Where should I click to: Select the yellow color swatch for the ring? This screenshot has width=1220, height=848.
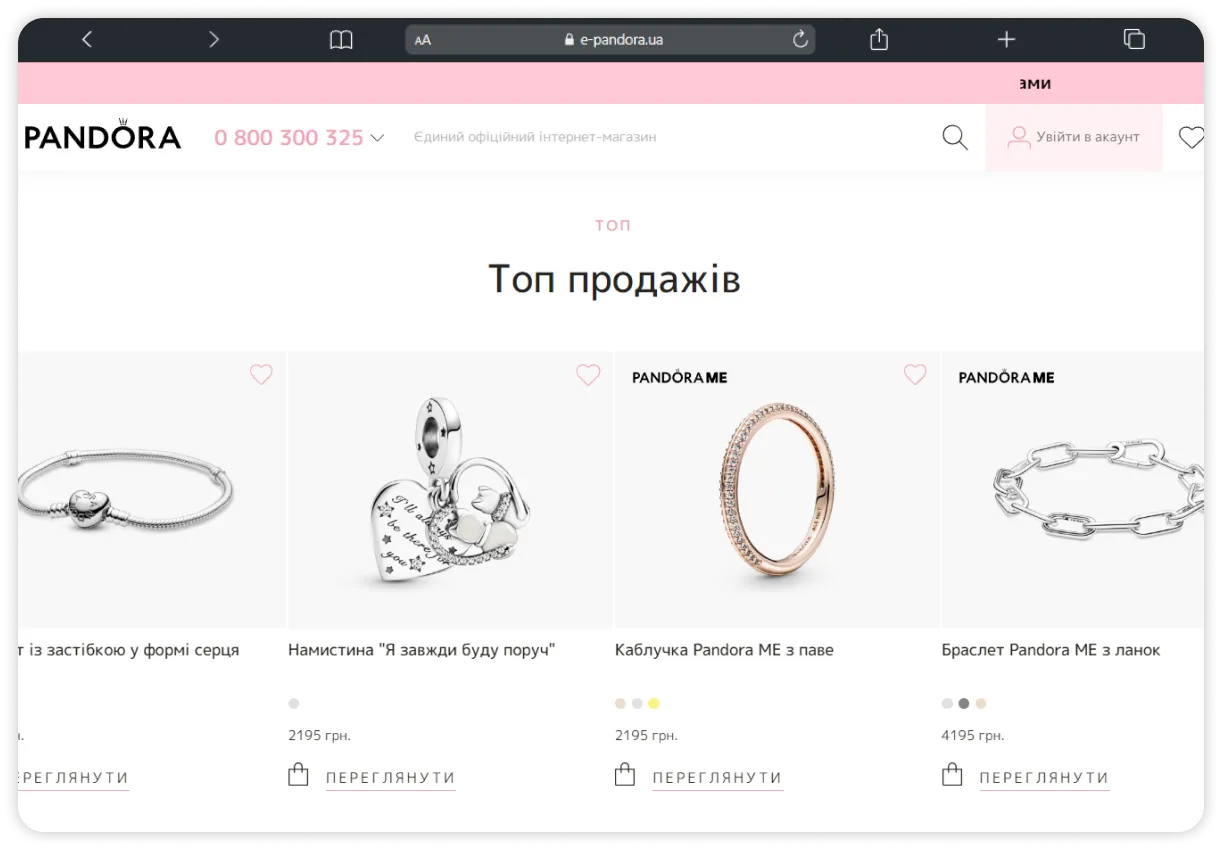coord(654,704)
